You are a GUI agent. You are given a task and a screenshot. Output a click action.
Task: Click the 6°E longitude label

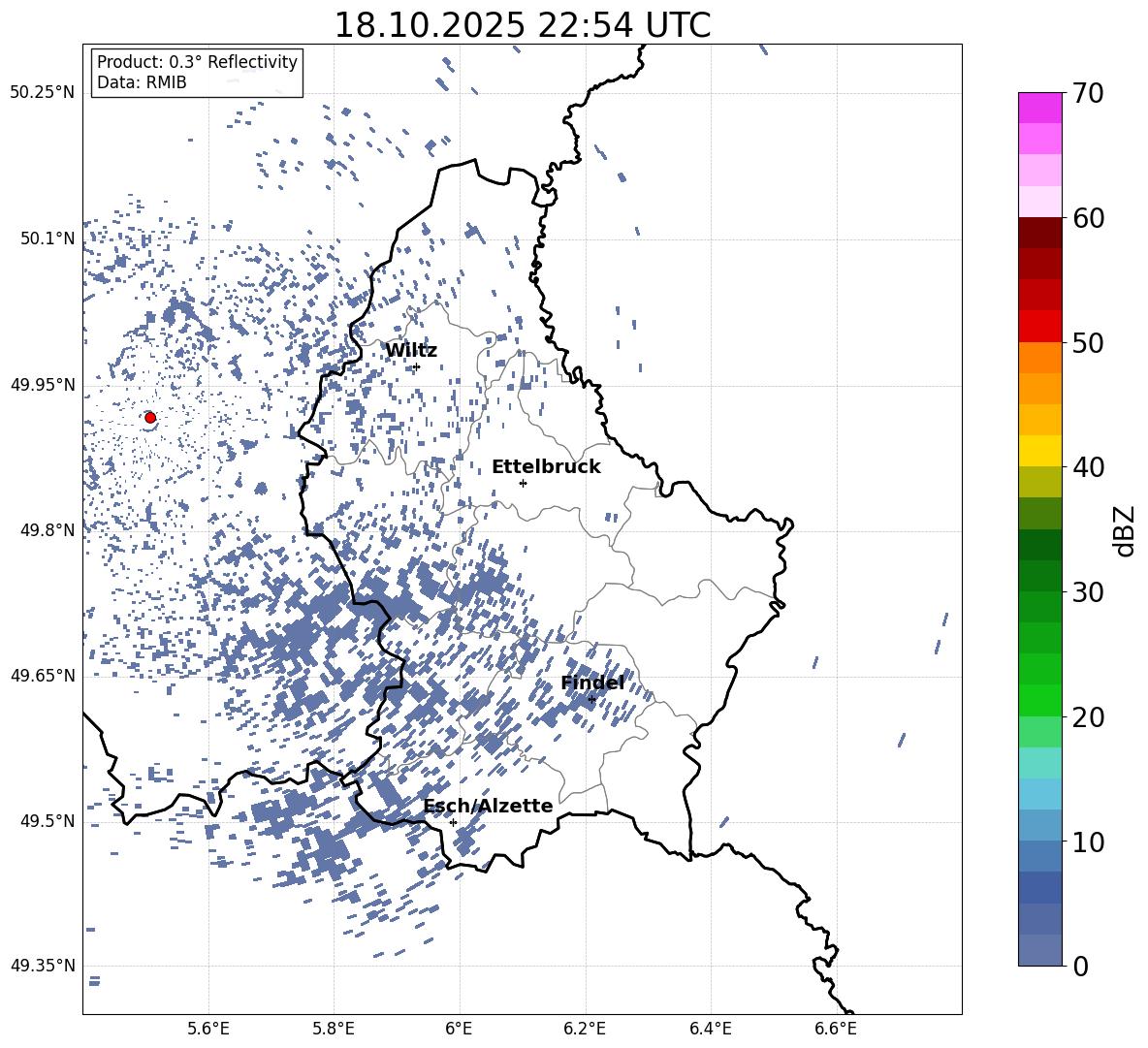(459, 1029)
